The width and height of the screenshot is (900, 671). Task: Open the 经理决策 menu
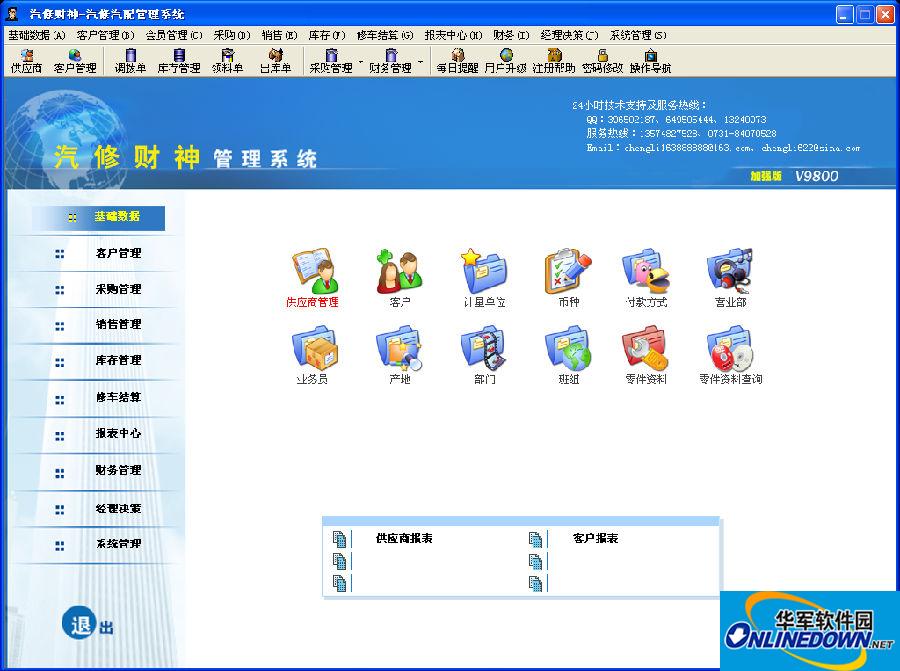[x=569, y=35]
